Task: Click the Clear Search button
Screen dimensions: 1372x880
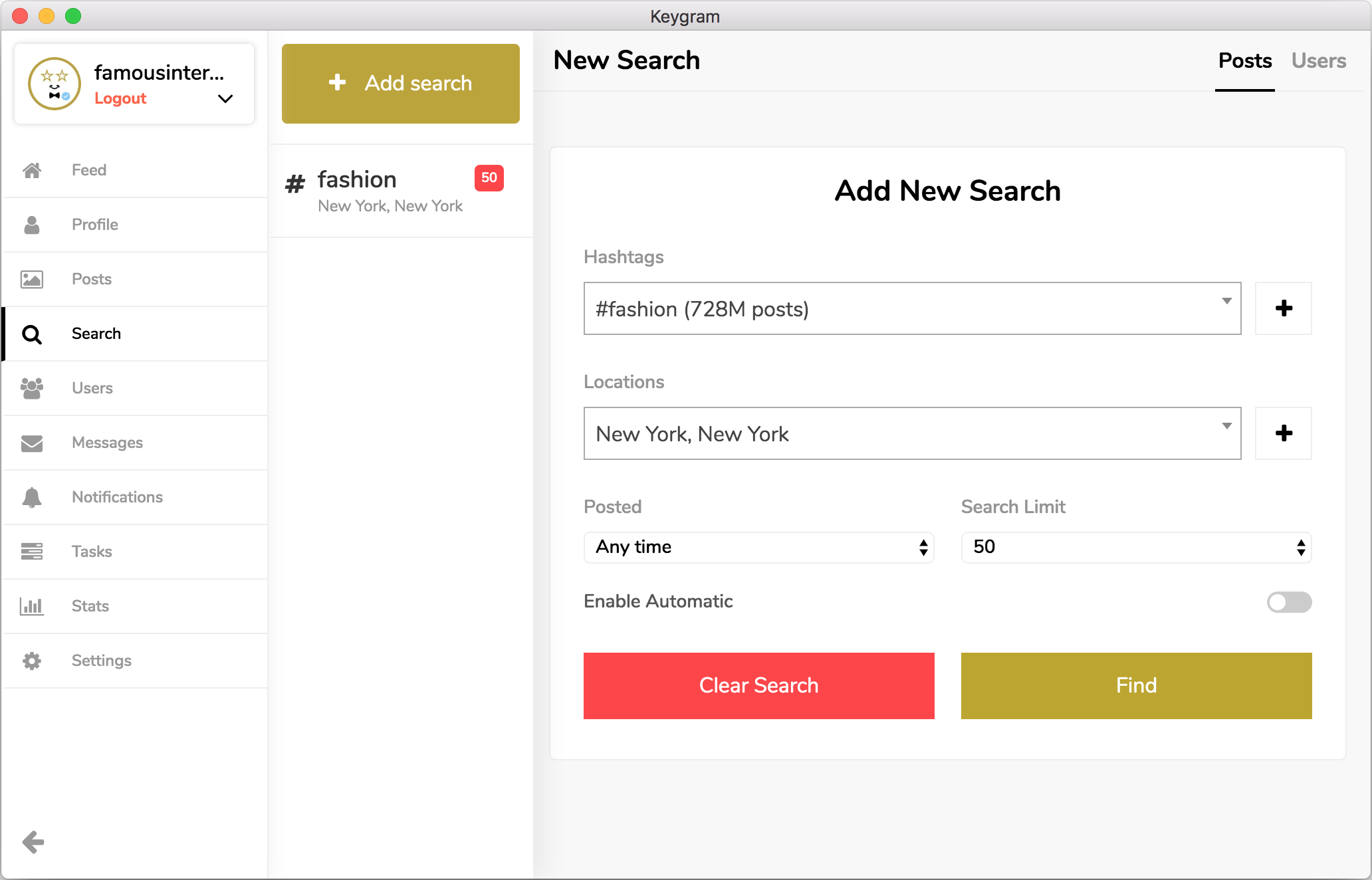Action: click(x=758, y=685)
